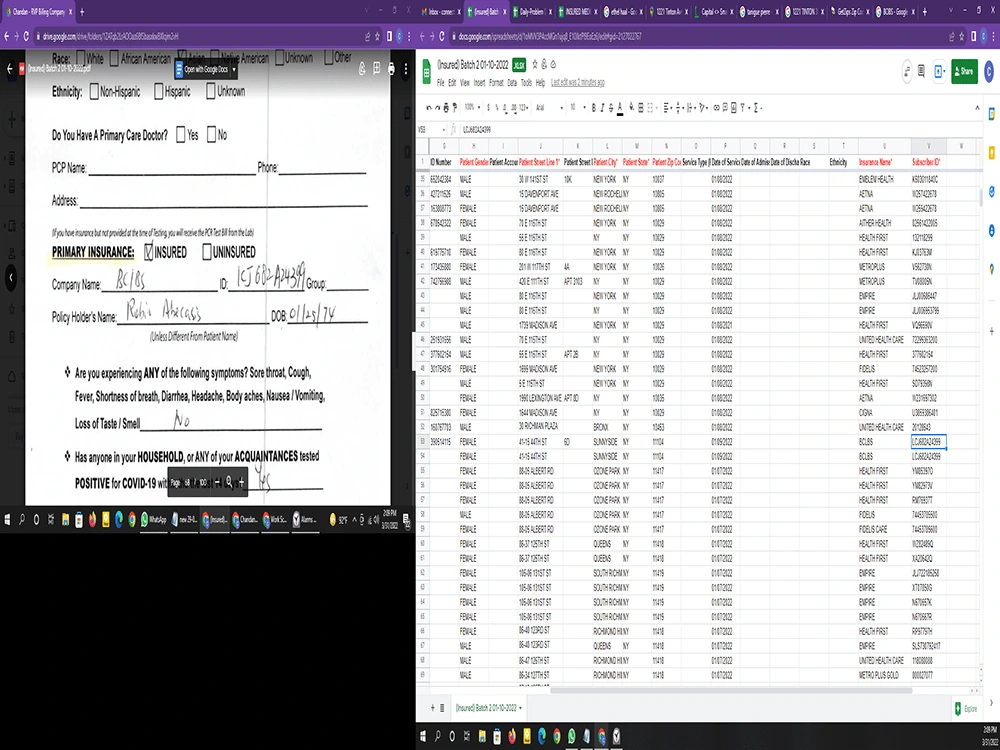
Task: Click Italic in the Sheets toolbar
Action: 603,108
